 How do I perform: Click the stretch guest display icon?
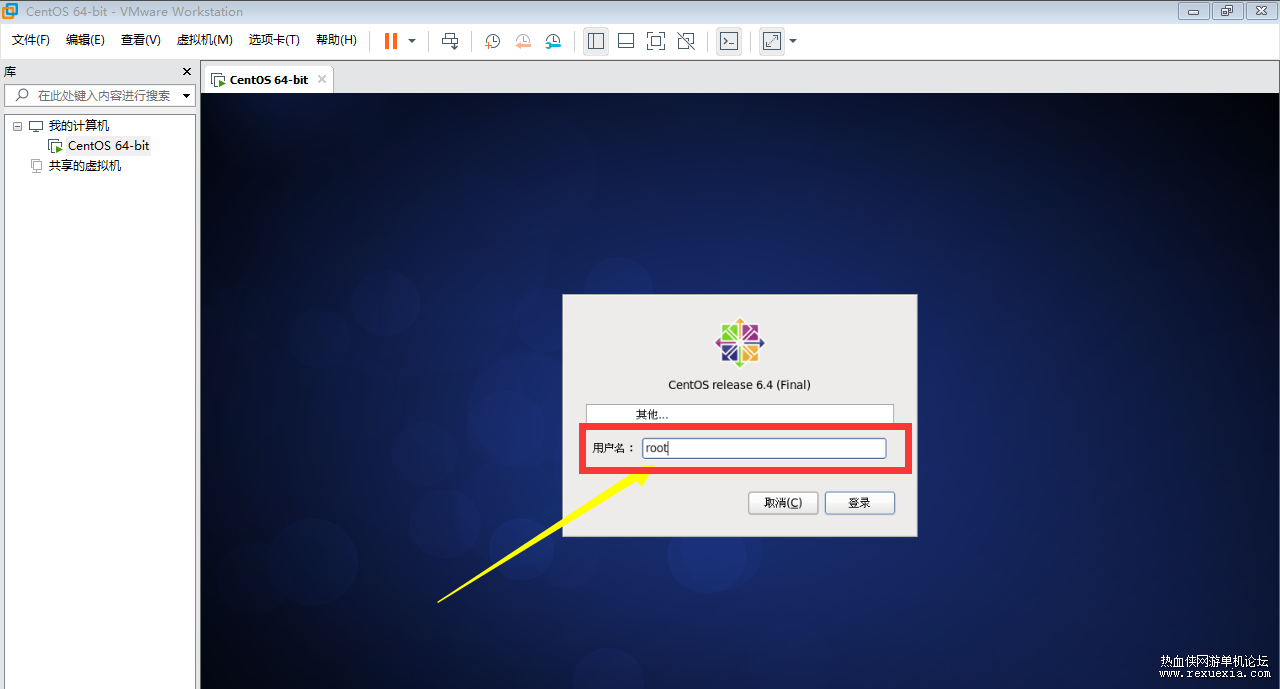pos(772,41)
